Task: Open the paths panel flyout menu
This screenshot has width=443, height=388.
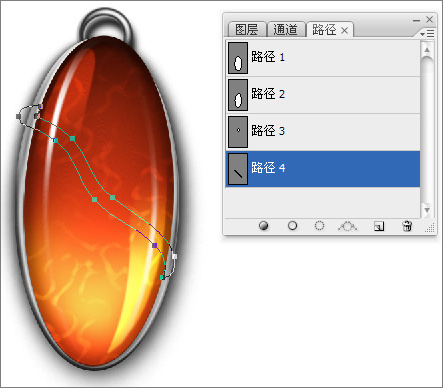Action: point(427,34)
